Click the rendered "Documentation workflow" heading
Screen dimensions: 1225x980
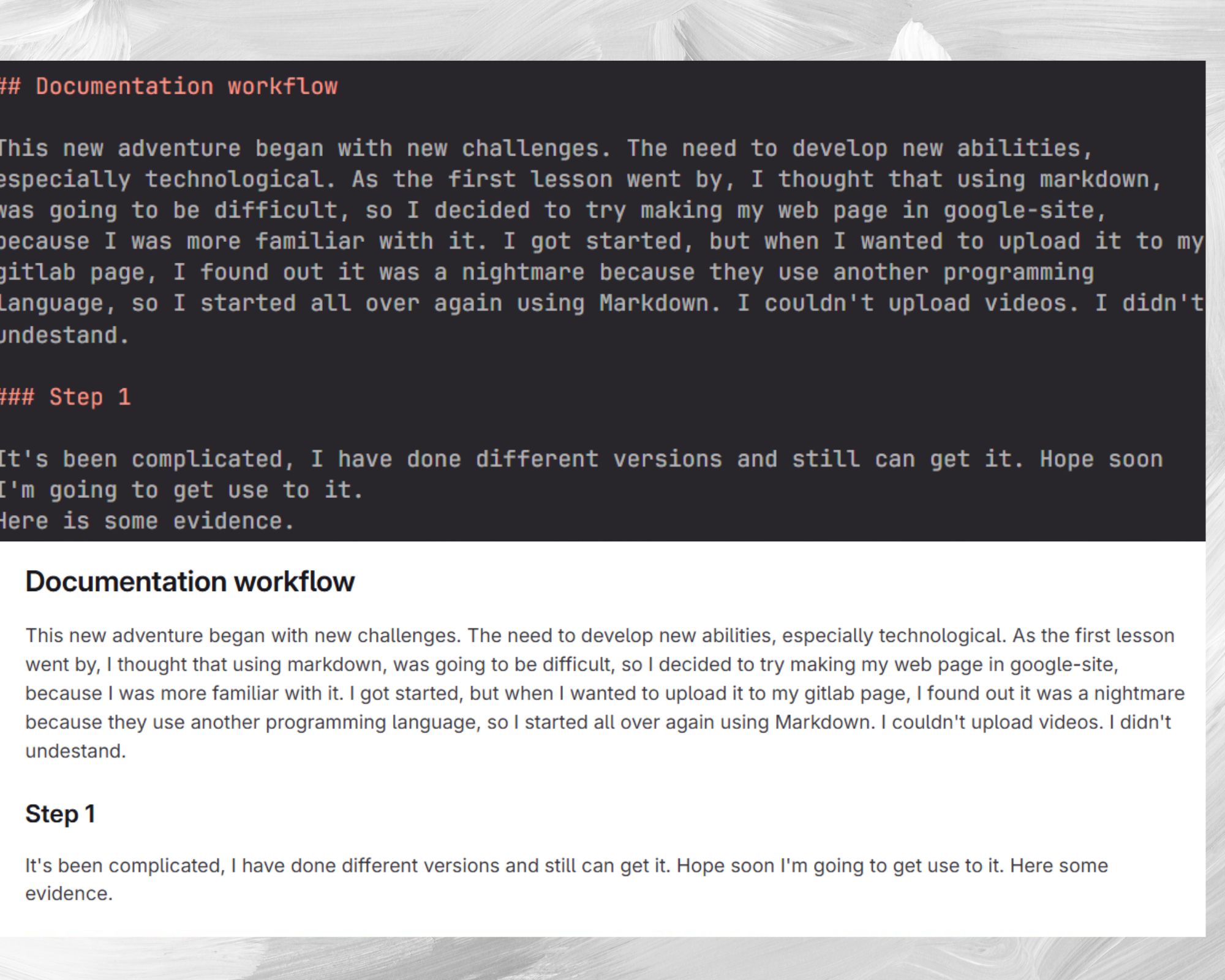[190, 581]
